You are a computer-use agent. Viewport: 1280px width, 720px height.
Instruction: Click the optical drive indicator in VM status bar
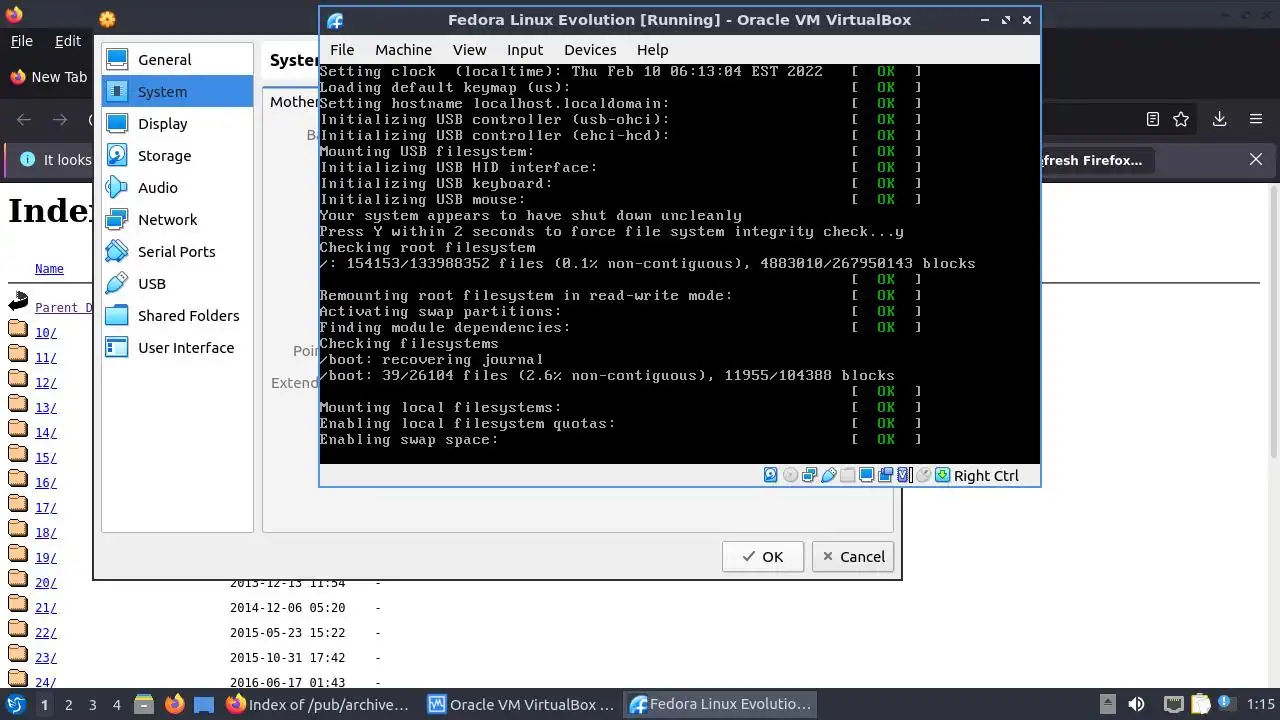pyautogui.click(x=790, y=475)
